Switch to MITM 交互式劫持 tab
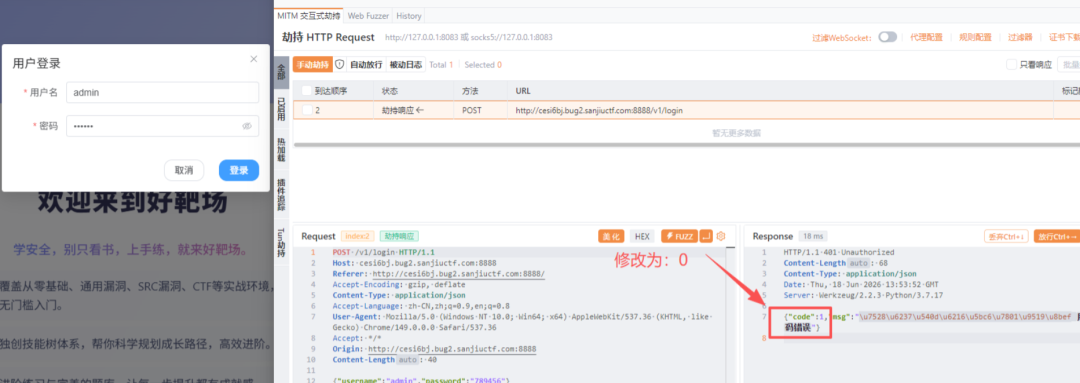 pos(309,15)
